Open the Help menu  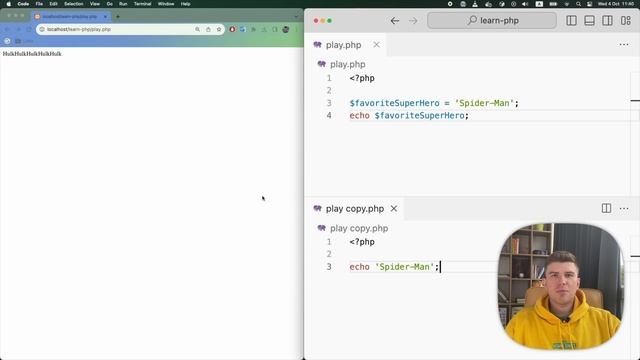(x=185, y=4)
